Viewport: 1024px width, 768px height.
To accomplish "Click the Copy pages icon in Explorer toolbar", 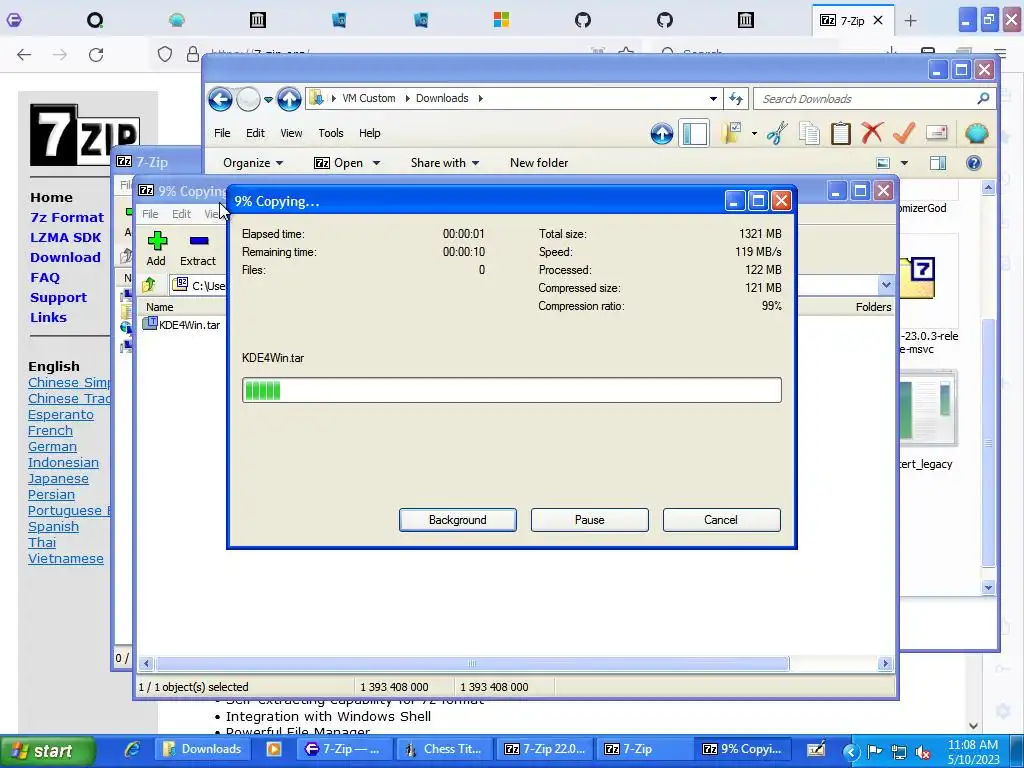I will tap(809, 133).
